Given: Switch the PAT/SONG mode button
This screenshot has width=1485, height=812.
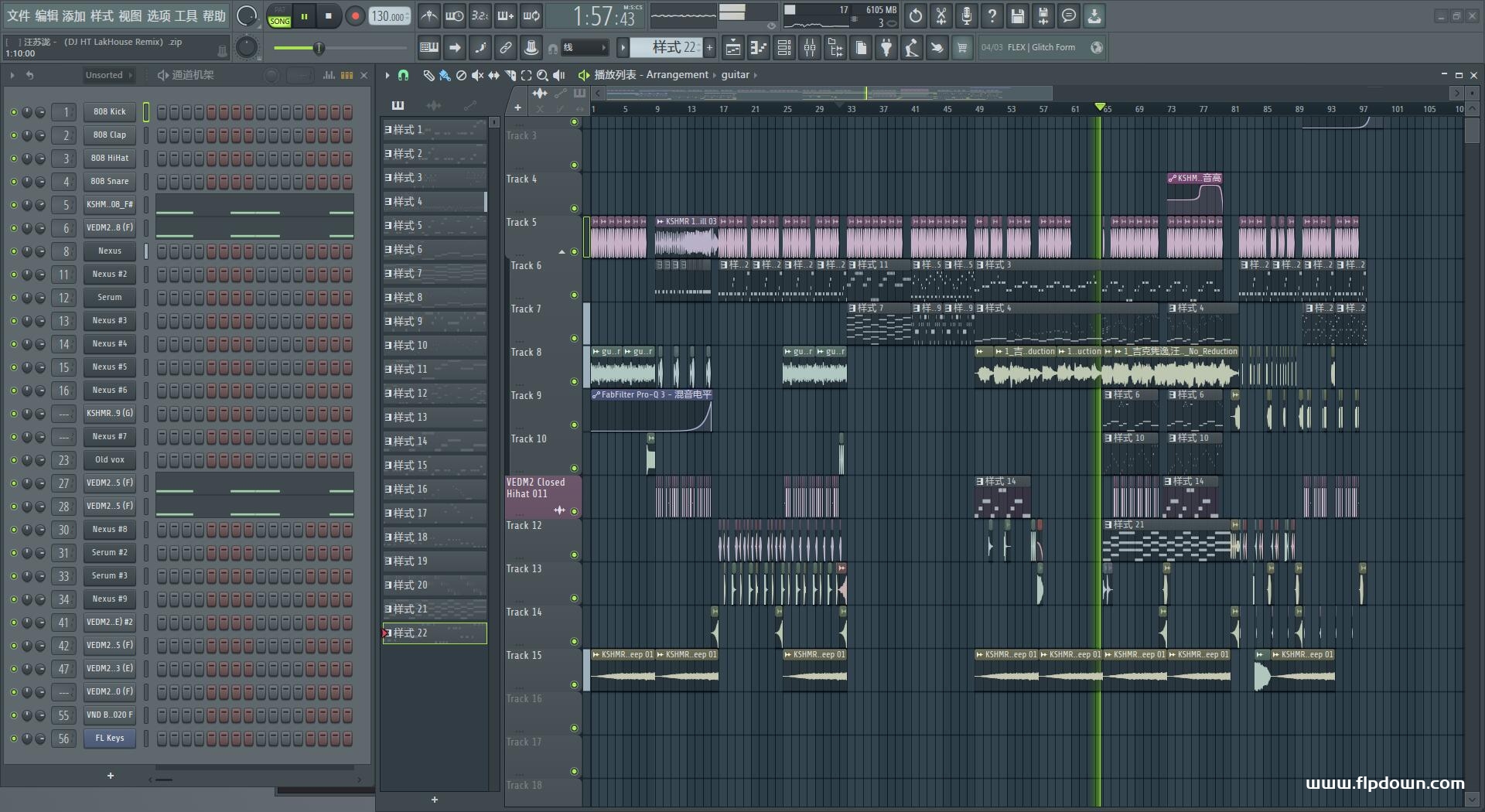Looking at the screenshot, I should (x=279, y=16).
